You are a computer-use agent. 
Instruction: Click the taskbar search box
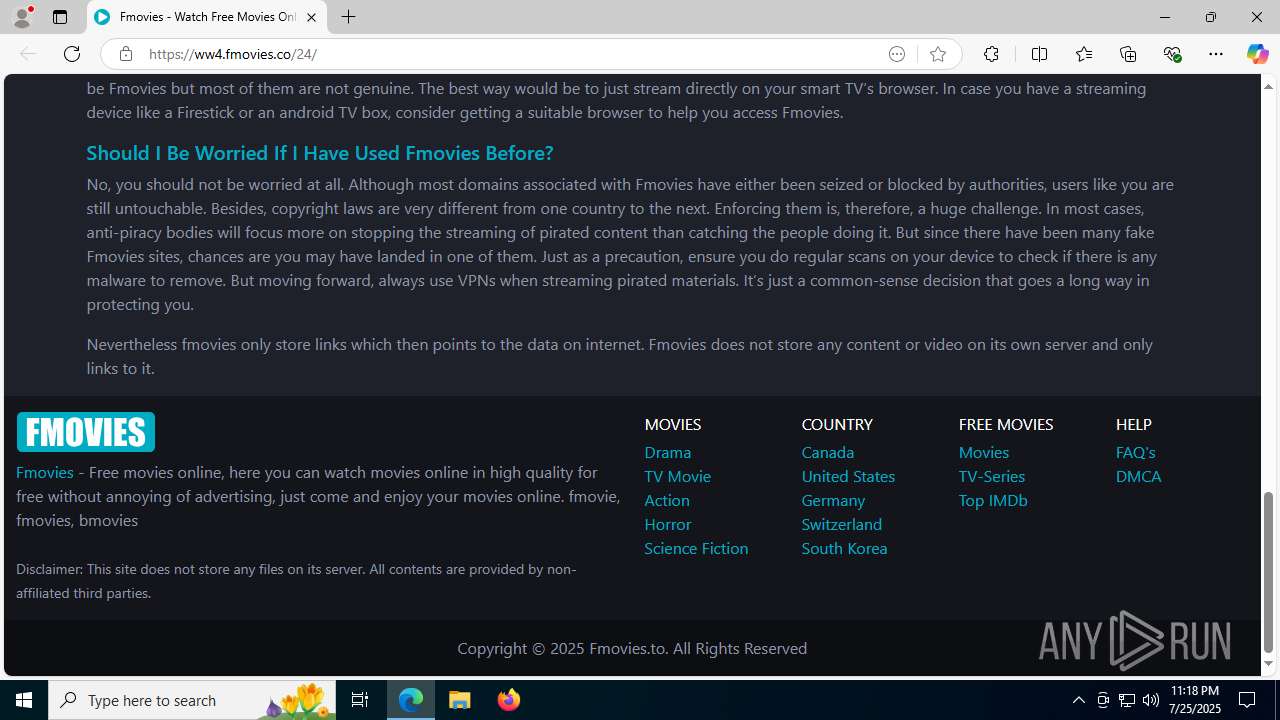click(x=192, y=700)
